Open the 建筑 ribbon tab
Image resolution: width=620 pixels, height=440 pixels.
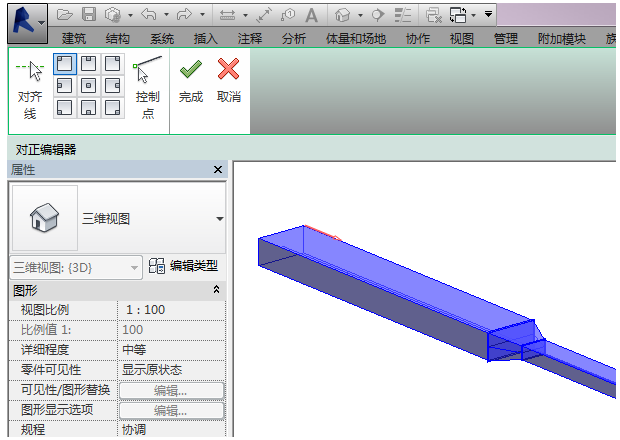tap(75, 39)
